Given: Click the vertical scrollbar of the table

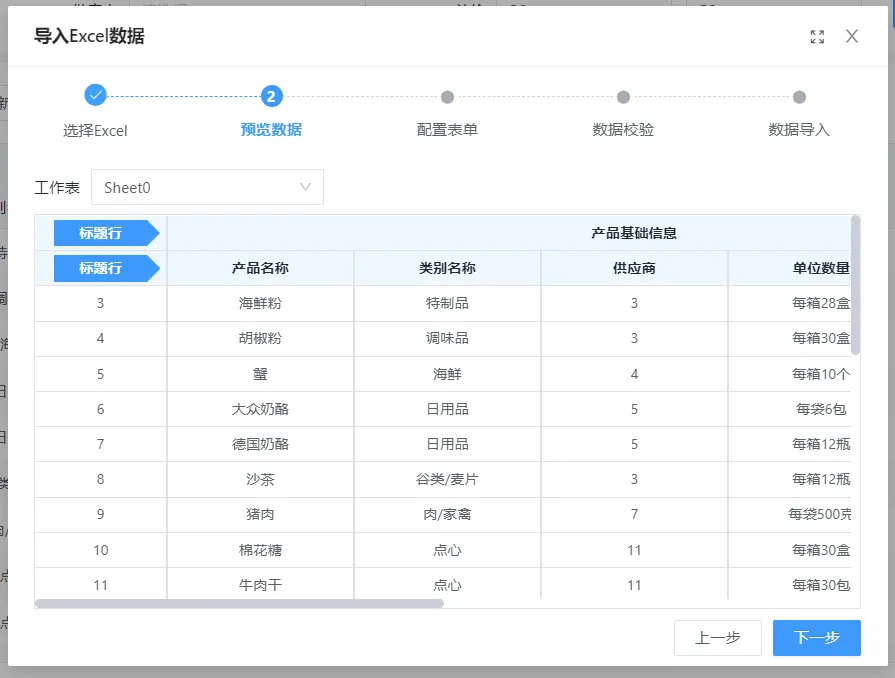Looking at the screenshot, I should 855,285.
